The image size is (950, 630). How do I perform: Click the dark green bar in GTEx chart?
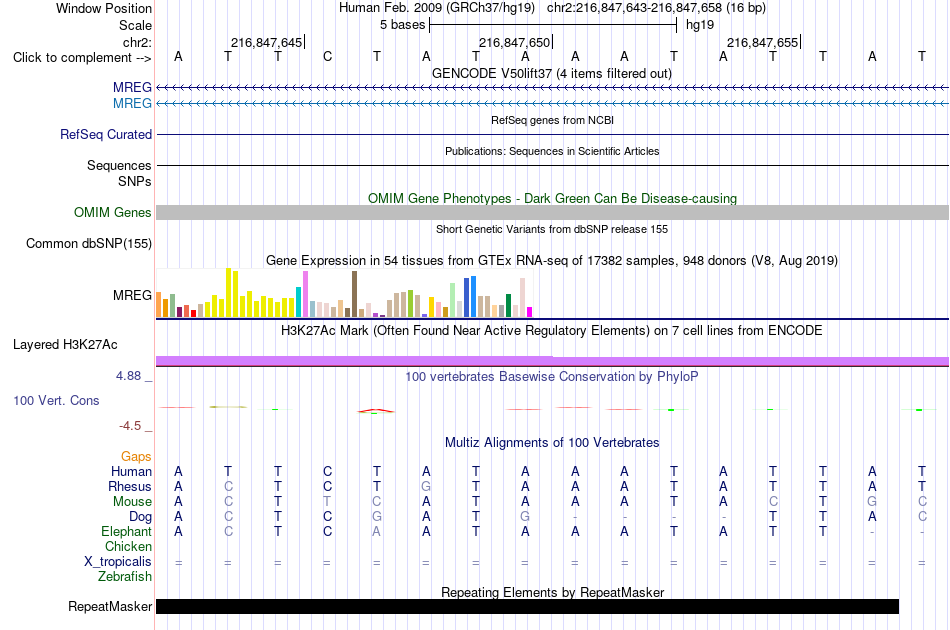[x=508, y=305]
